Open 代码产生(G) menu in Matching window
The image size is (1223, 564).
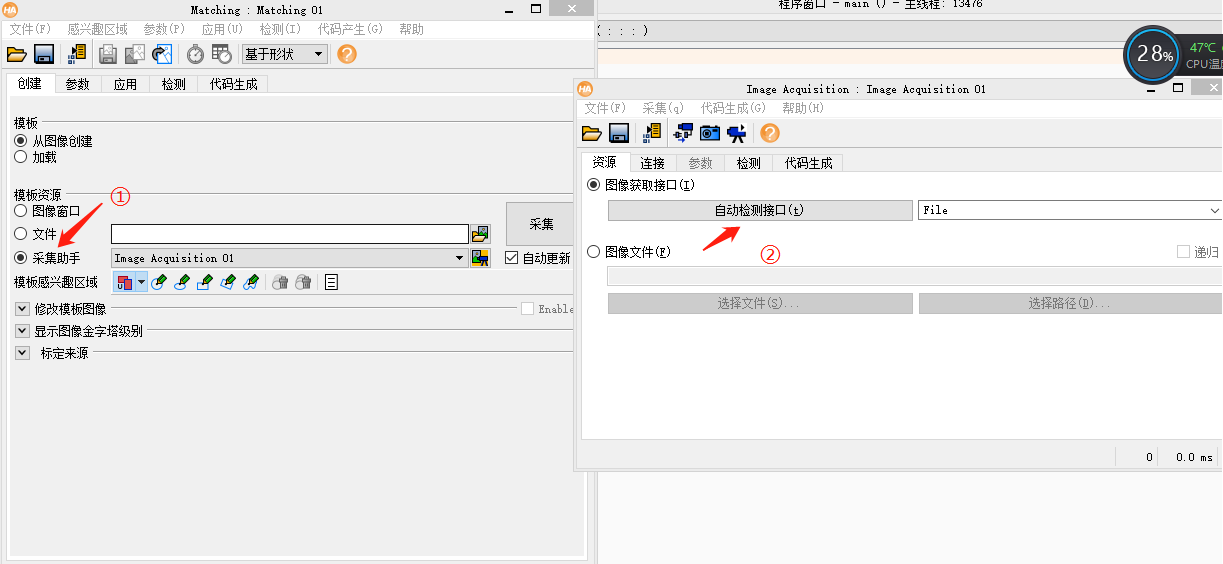350,29
